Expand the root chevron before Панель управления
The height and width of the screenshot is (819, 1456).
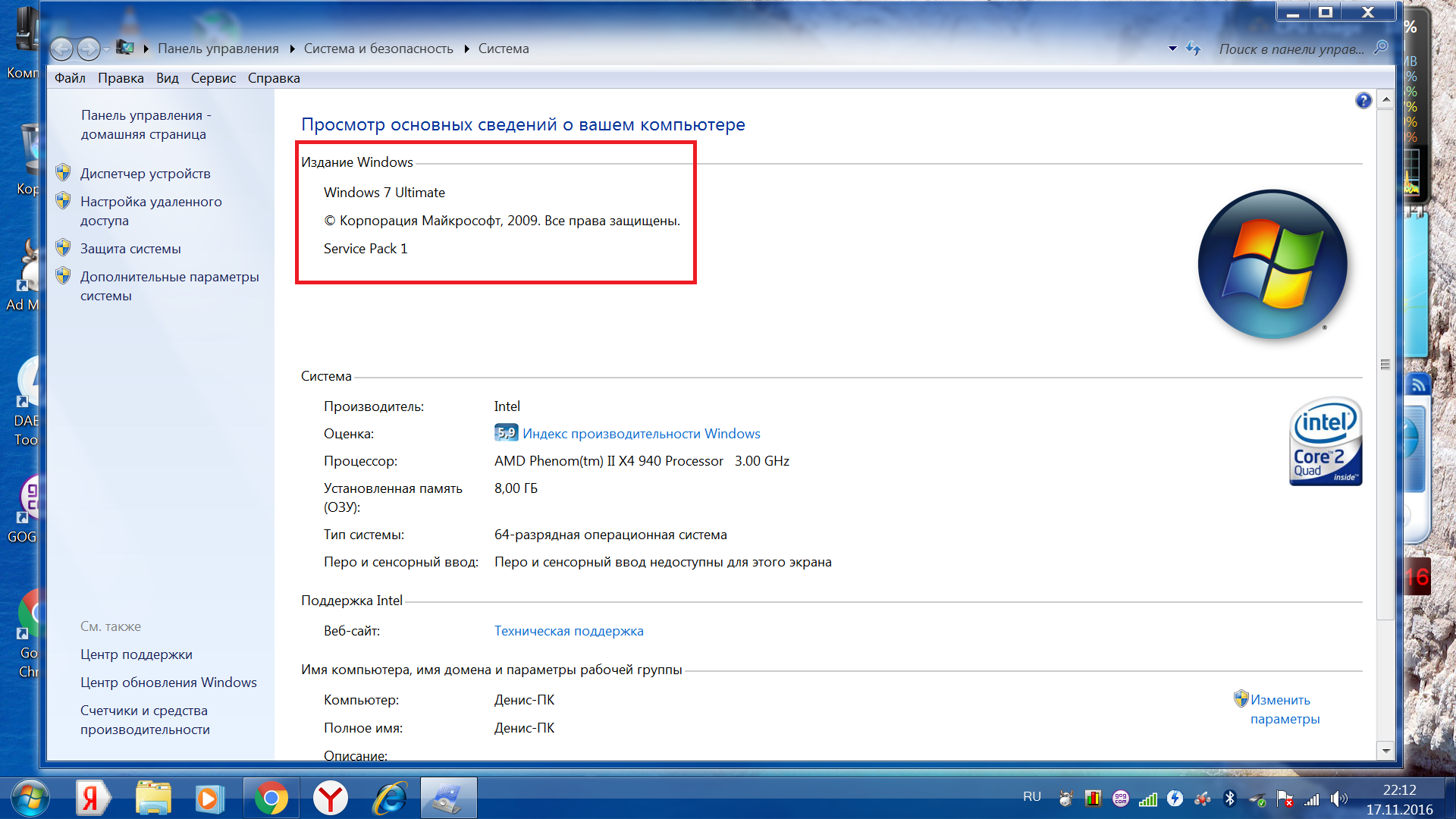click(146, 49)
